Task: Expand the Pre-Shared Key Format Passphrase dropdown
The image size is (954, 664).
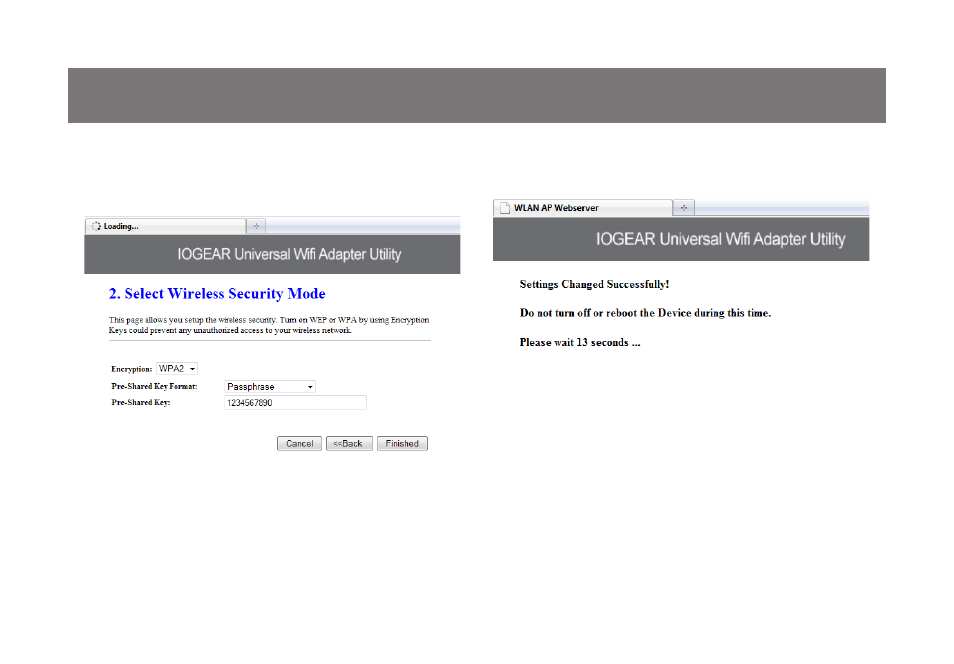Action: click(270, 386)
